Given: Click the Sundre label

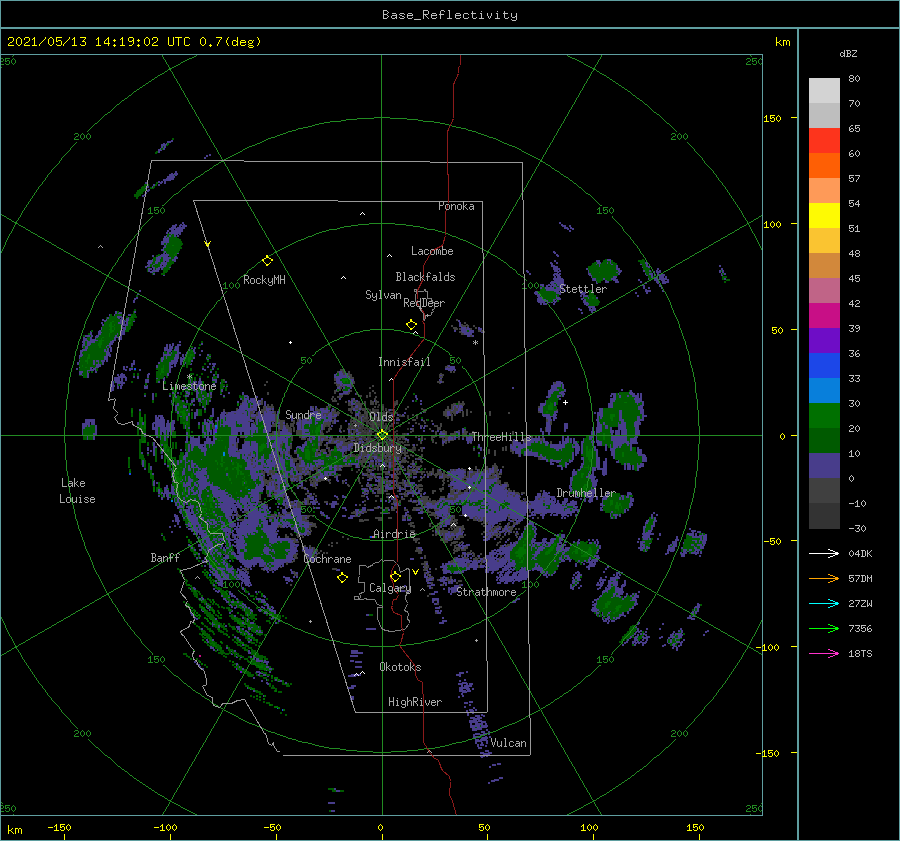Looking at the screenshot, I should point(303,414).
